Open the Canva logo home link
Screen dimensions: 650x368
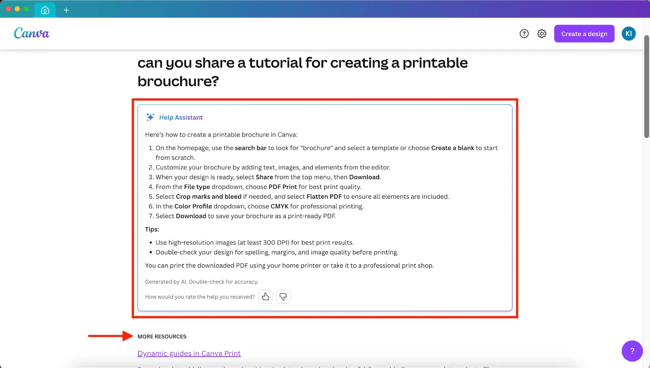(32, 33)
